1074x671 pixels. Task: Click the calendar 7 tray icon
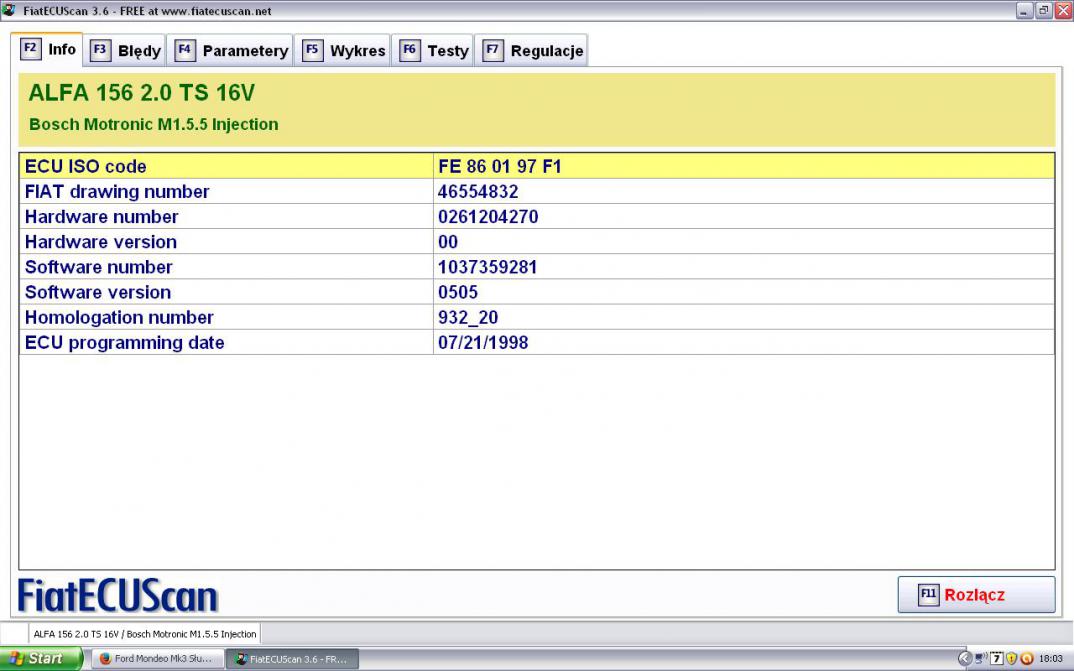[x=997, y=659]
